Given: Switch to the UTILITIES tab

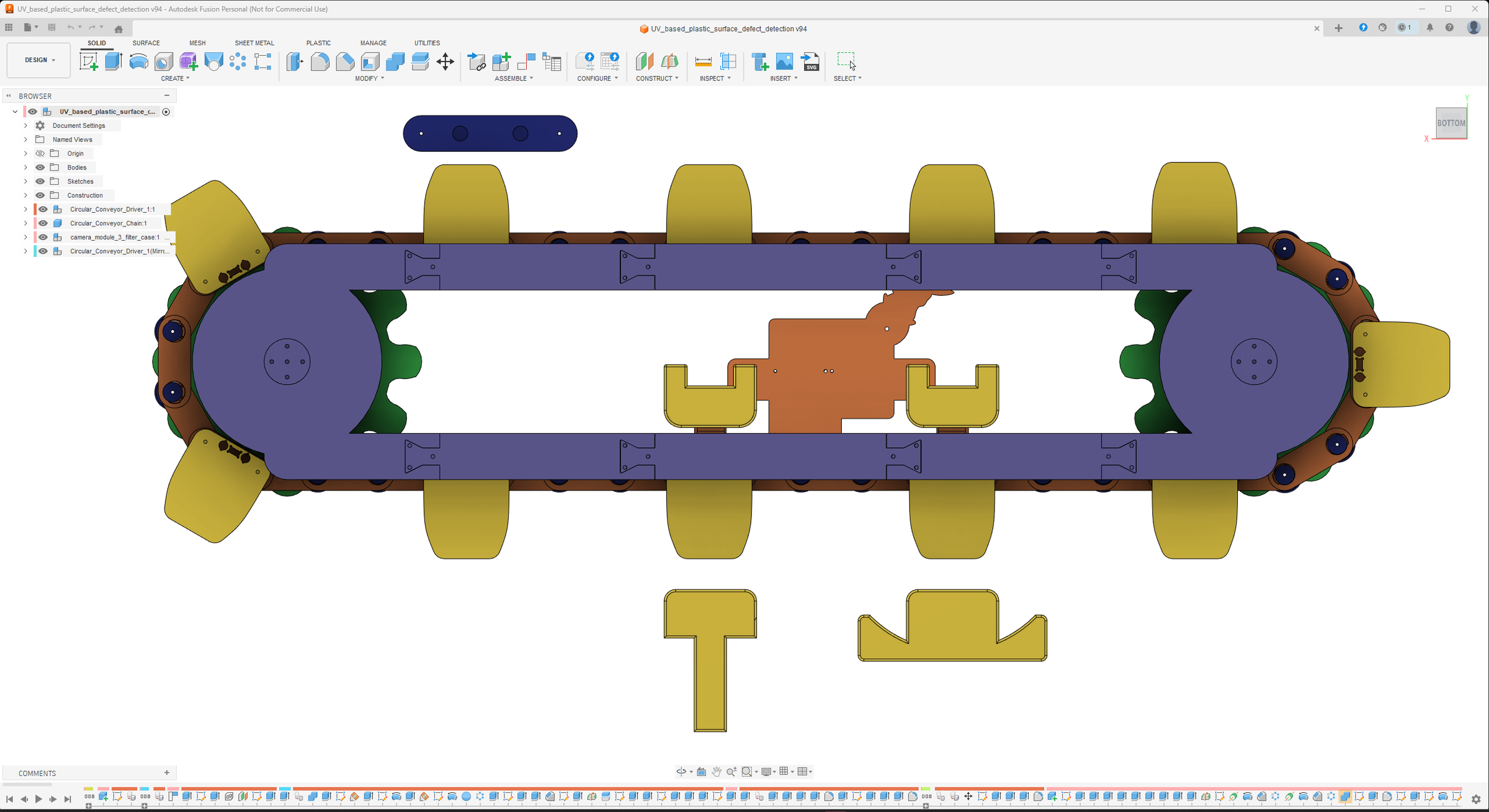Looking at the screenshot, I should [x=427, y=43].
